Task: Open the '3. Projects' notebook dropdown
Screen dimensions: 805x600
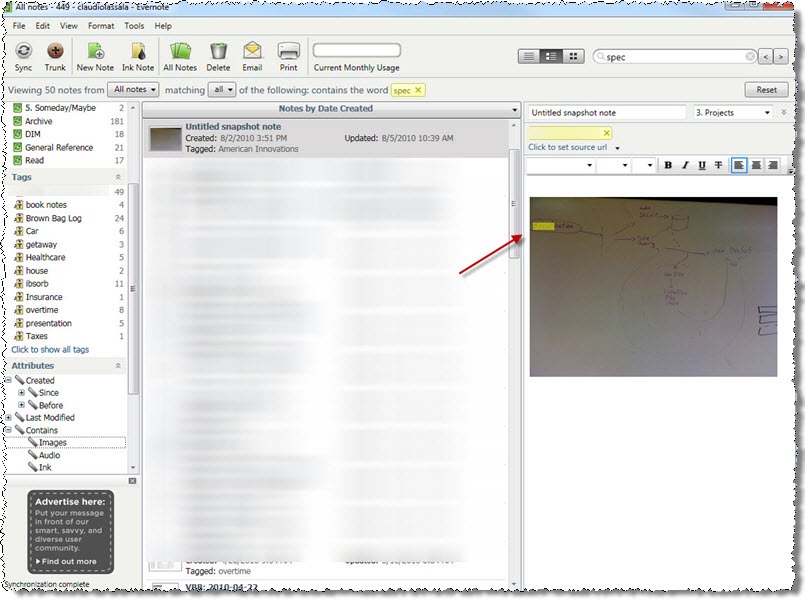Action: point(733,112)
